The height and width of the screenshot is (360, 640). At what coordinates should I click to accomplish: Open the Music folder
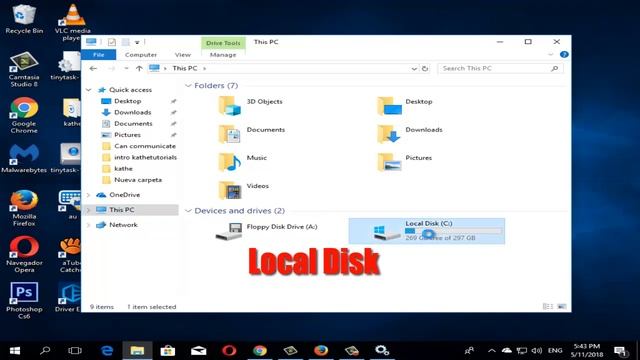pos(242,162)
